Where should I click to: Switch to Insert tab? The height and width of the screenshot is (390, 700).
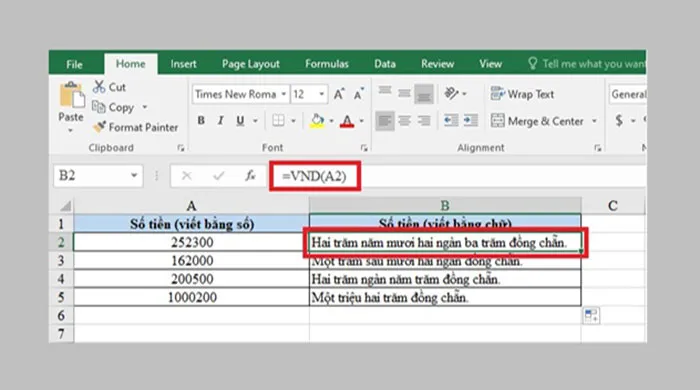click(x=183, y=64)
